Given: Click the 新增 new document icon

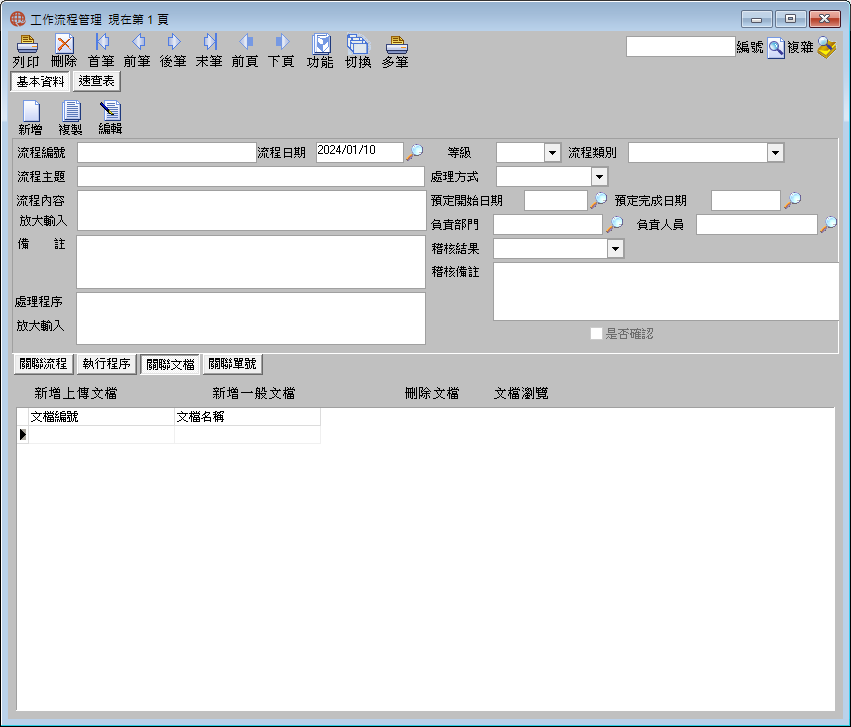Looking at the screenshot, I should [x=31, y=111].
